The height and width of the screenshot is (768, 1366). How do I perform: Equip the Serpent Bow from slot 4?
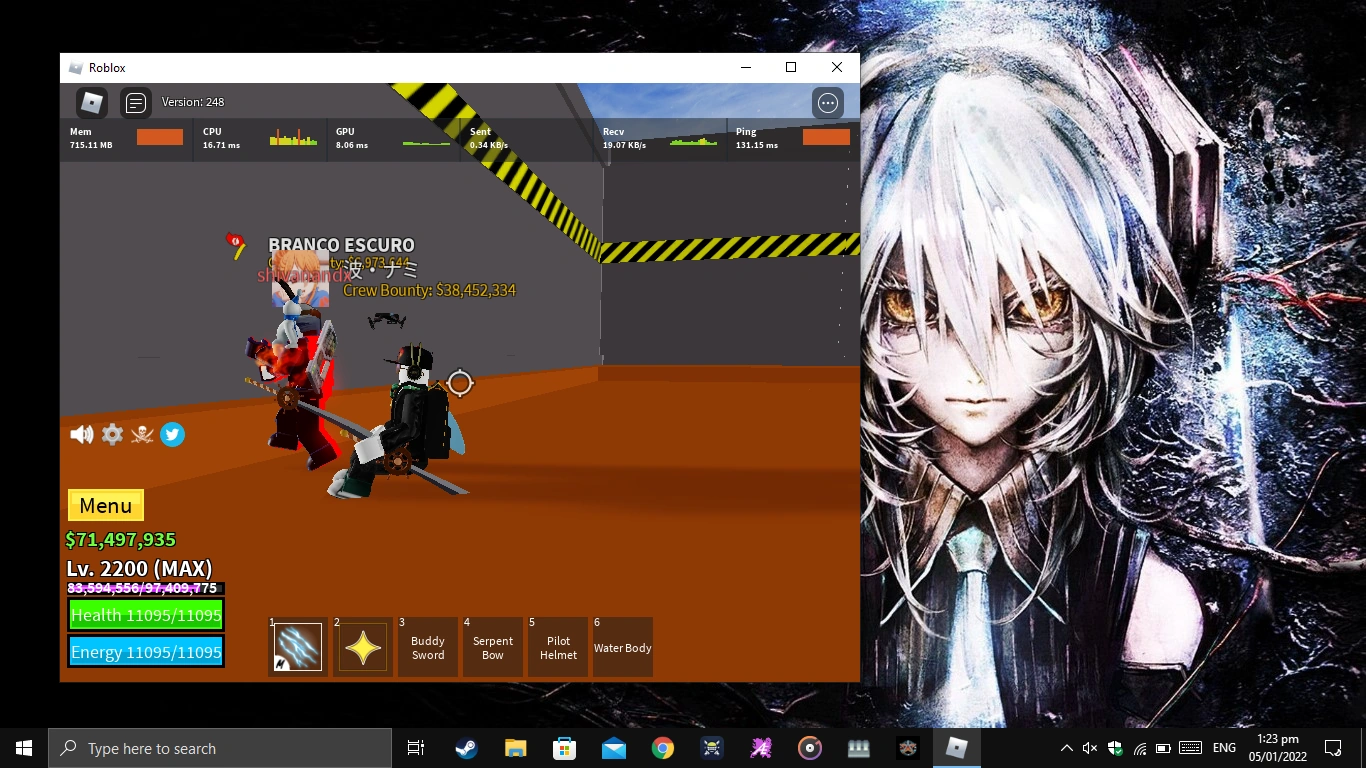(492, 647)
